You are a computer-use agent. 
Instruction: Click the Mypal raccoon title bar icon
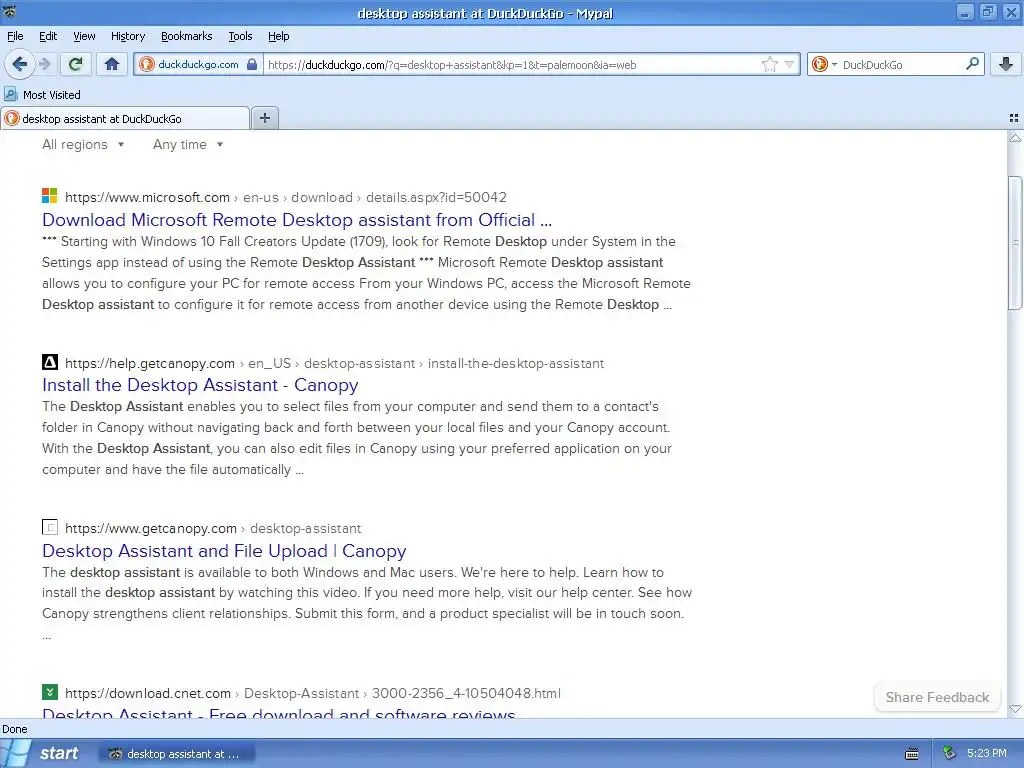pos(9,12)
